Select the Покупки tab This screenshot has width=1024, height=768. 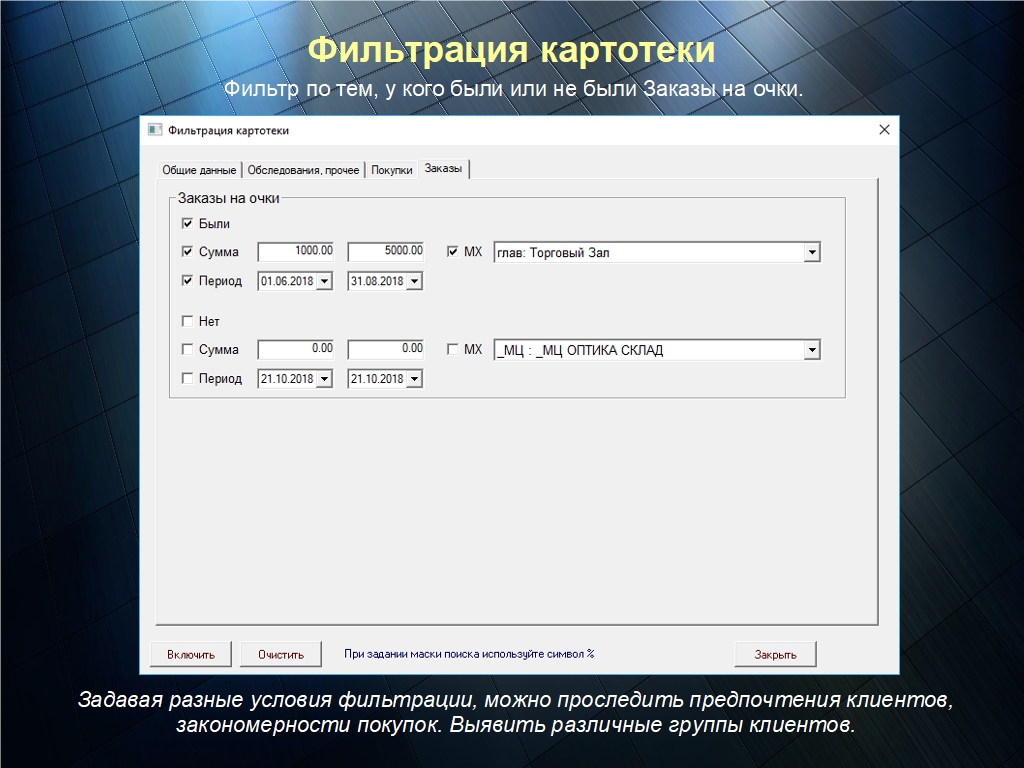tap(392, 170)
